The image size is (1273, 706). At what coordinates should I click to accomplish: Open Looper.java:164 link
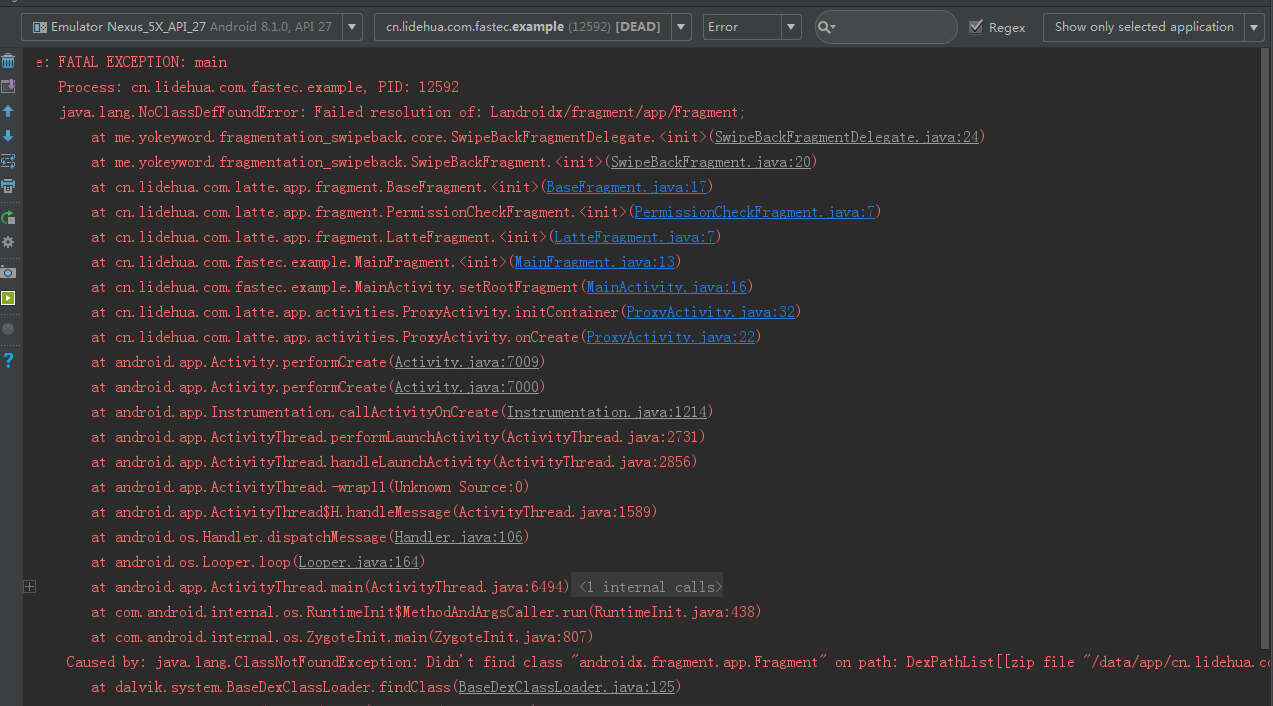pyautogui.click(x=358, y=562)
